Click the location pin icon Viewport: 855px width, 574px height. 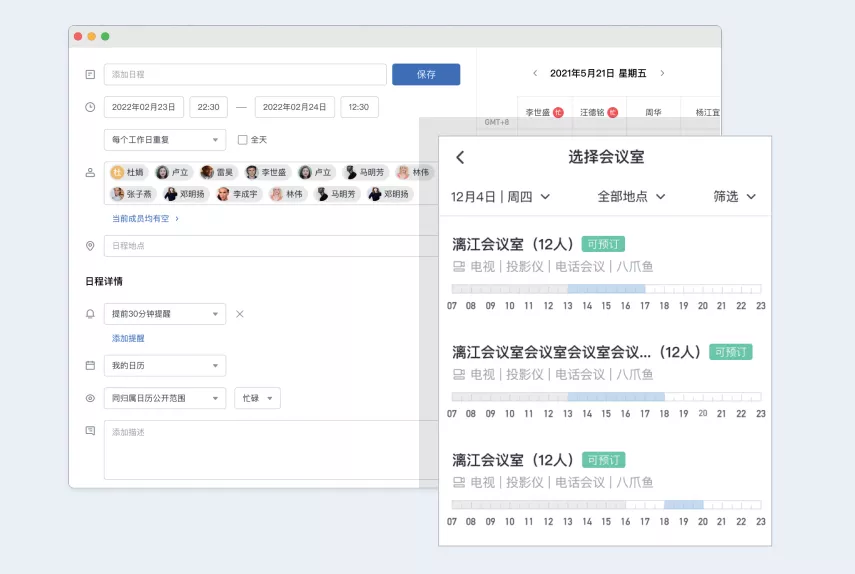point(91,246)
